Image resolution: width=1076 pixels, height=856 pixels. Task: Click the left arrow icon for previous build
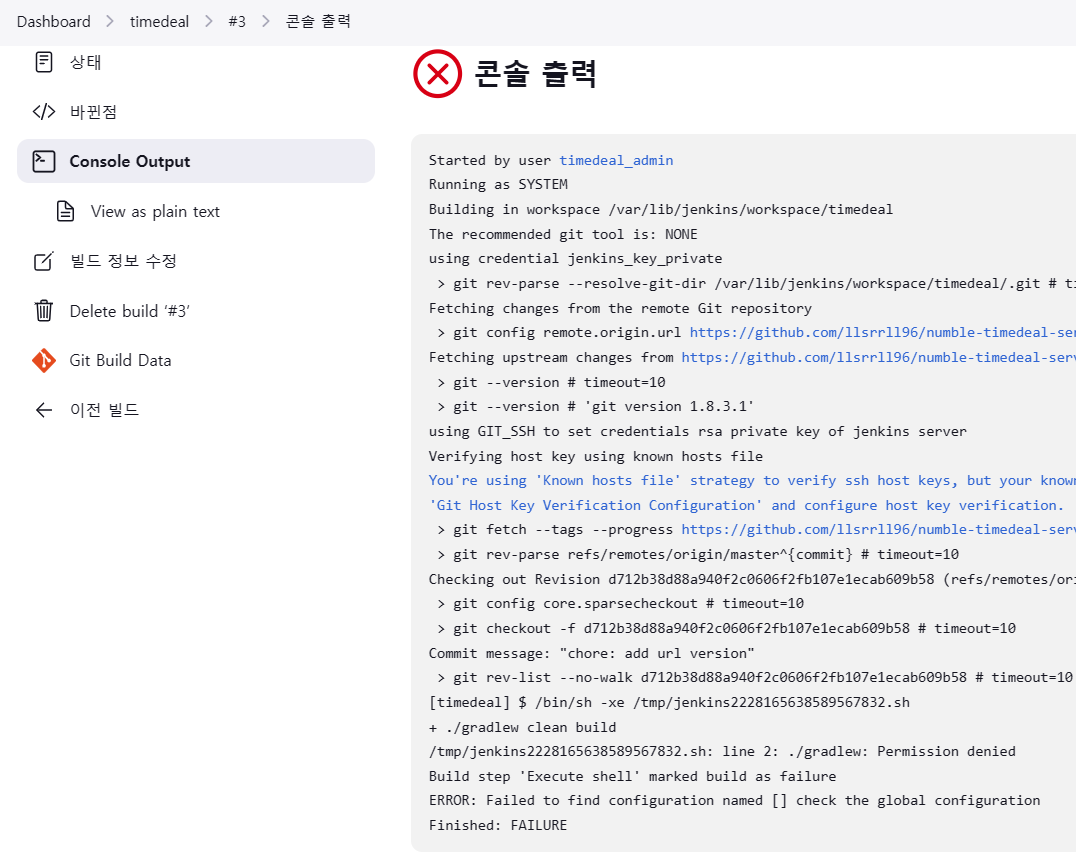tap(44, 410)
